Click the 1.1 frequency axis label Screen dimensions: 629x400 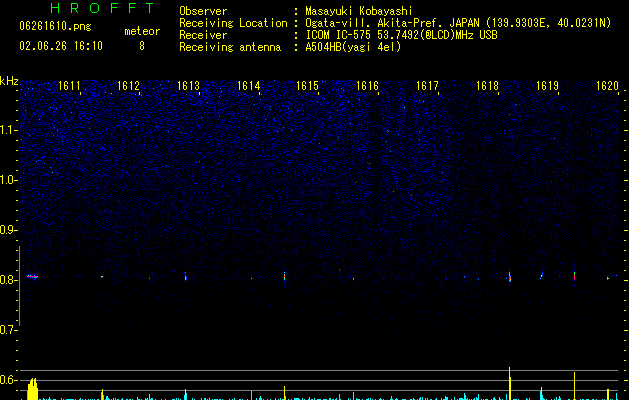click(x=9, y=130)
